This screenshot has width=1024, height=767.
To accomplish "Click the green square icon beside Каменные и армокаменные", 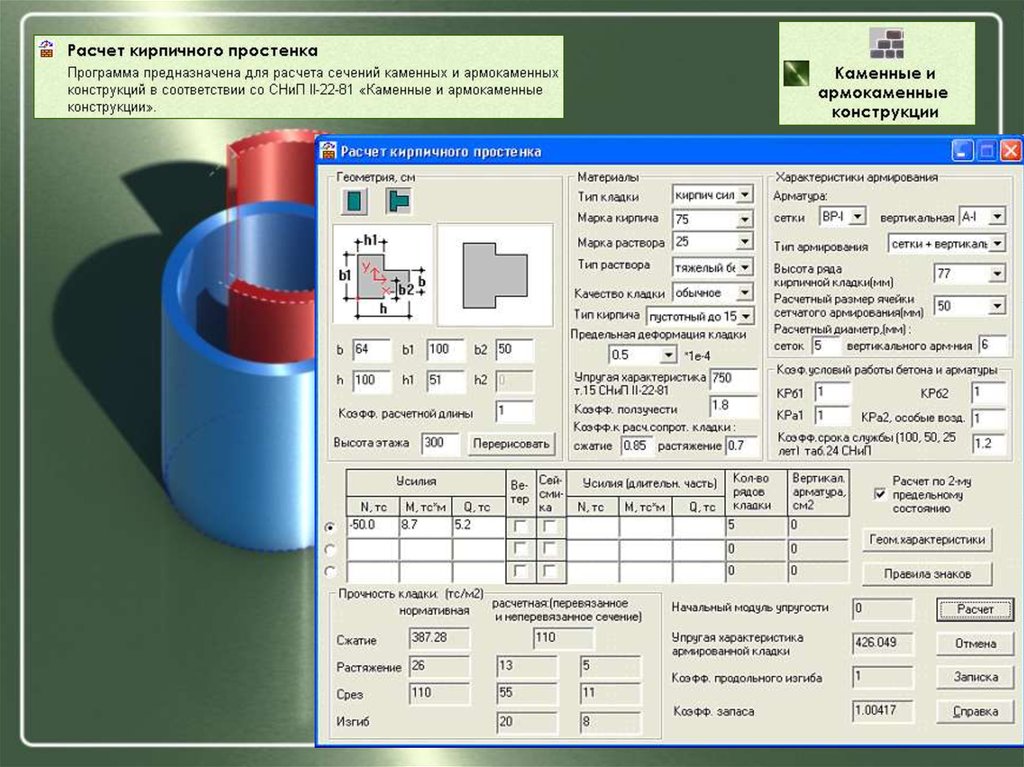I will 796,75.
